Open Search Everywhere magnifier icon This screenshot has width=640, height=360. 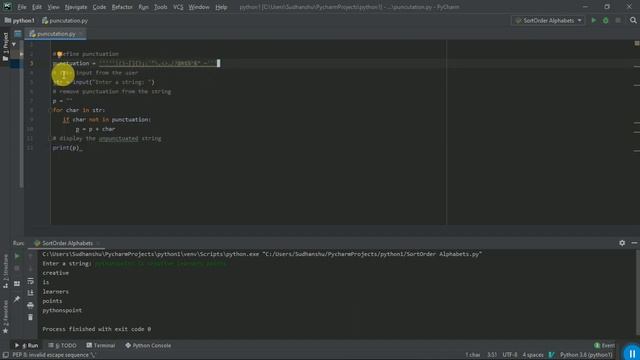coord(633,20)
